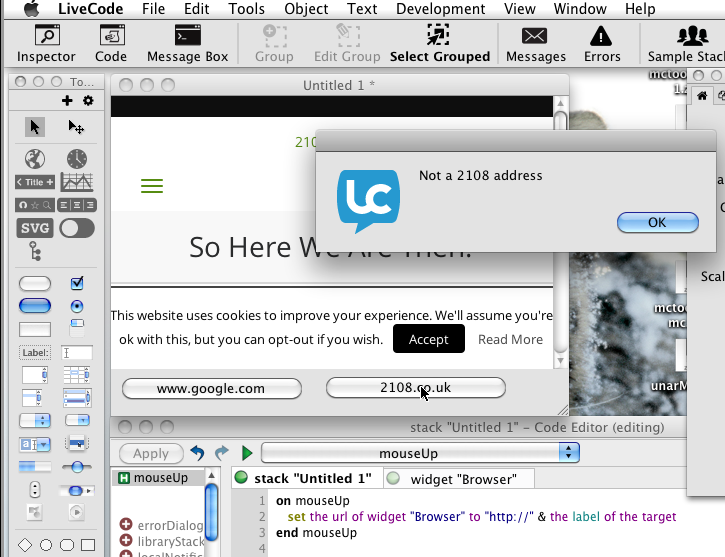
Task: Open Sample Stacks from the toolbar
Action: [687, 43]
